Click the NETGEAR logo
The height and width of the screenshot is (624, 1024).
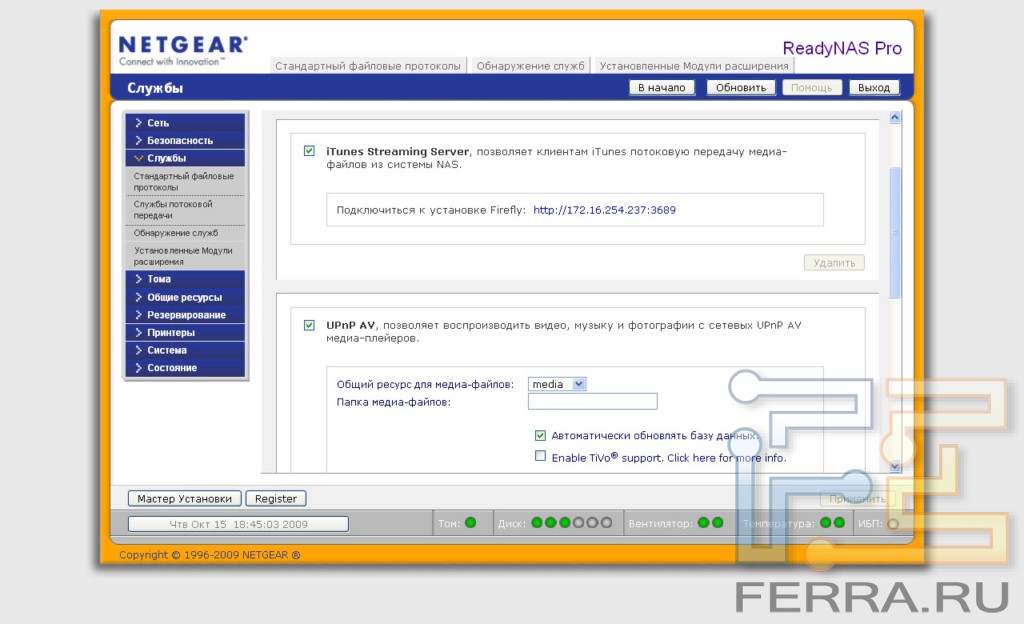click(183, 50)
